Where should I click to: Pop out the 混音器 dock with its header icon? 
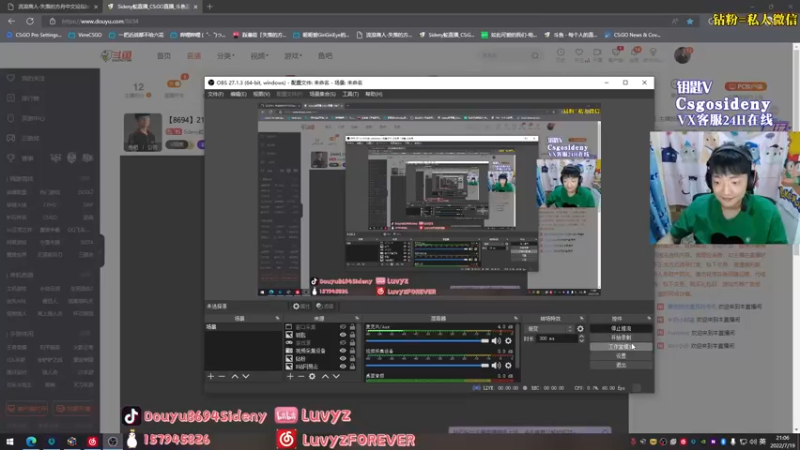coord(516,318)
